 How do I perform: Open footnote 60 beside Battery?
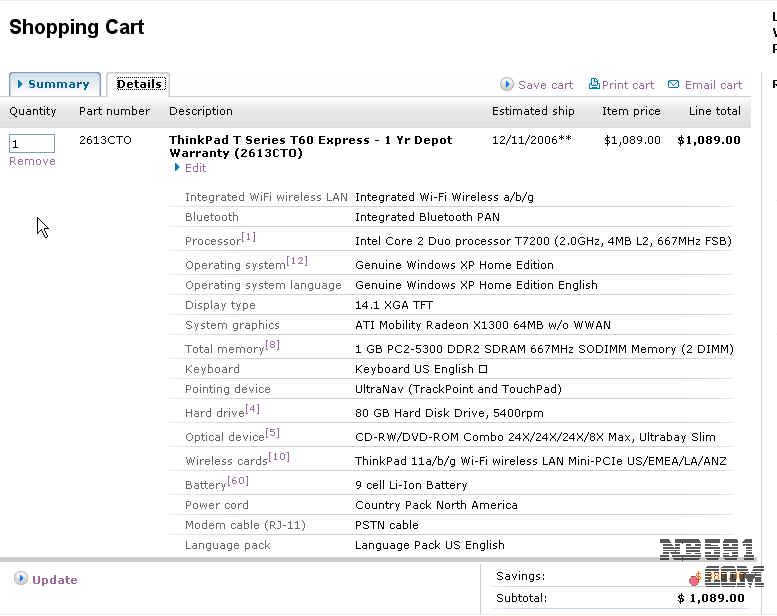pyautogui.click(x=238, y=481)
